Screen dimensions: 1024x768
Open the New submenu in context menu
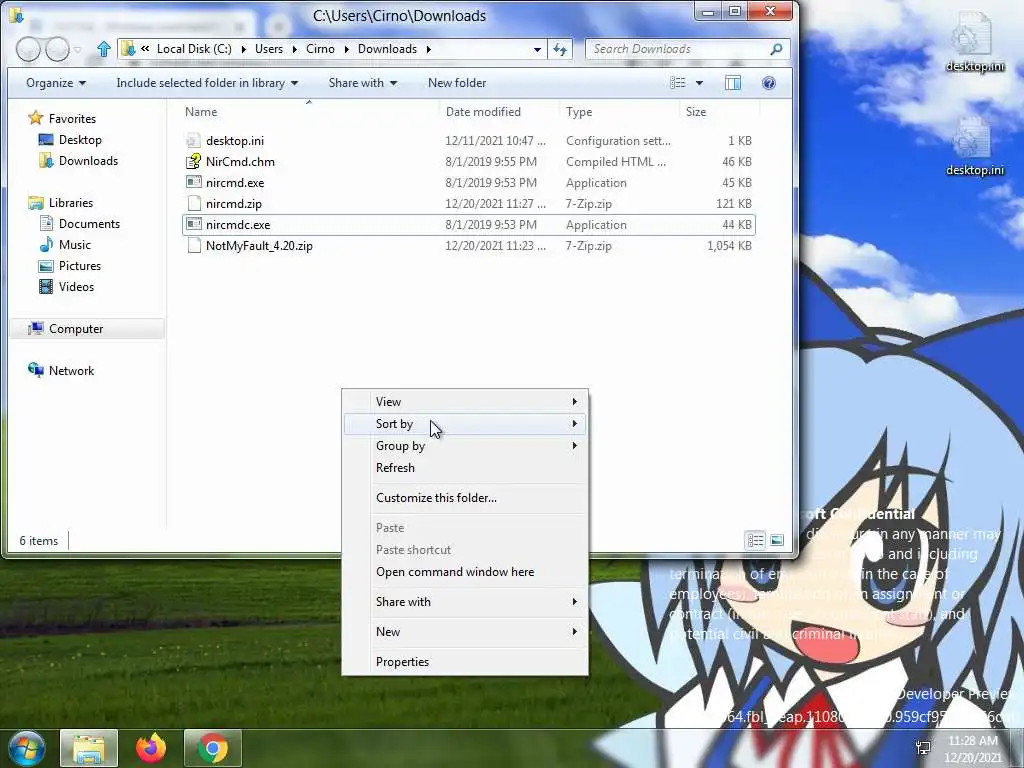click(465, 632)
